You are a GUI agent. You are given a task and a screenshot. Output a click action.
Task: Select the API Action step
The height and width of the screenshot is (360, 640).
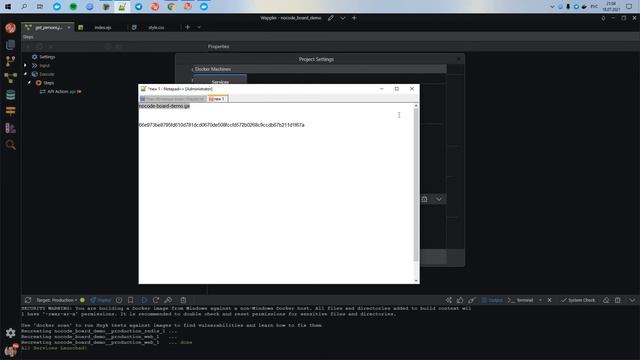(60, 91)
